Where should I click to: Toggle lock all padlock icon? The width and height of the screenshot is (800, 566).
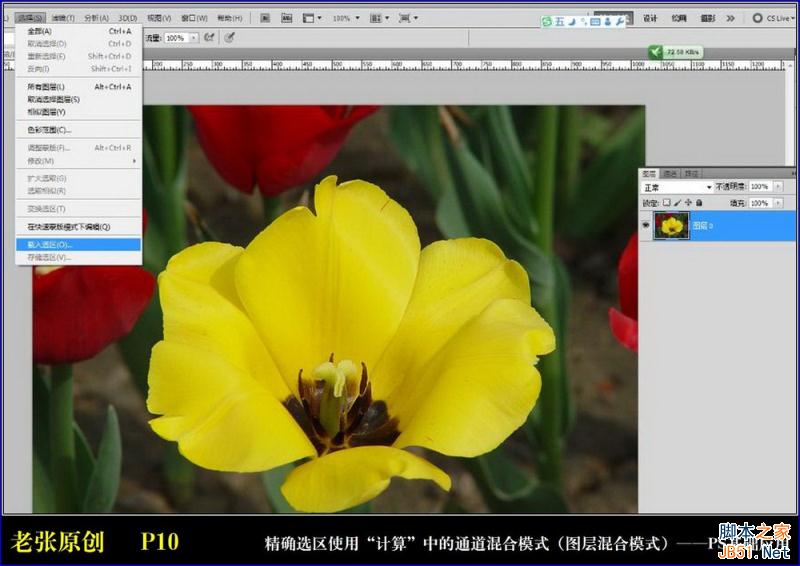[x=699, y=203]
